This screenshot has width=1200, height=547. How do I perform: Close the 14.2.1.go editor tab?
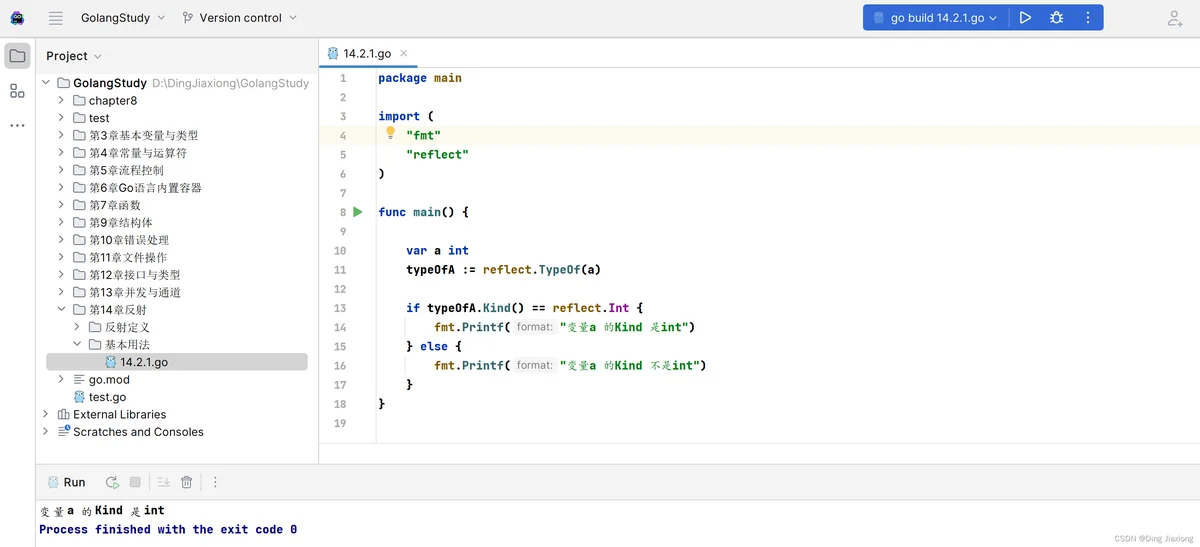click(404, 53)
